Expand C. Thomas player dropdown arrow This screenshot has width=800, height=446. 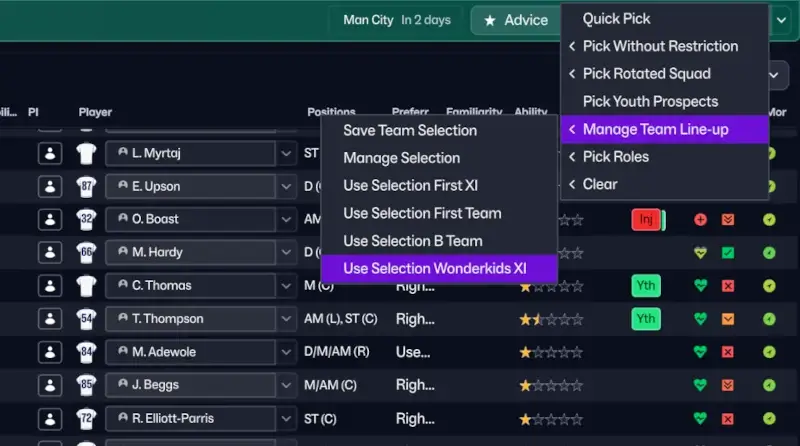286,286
